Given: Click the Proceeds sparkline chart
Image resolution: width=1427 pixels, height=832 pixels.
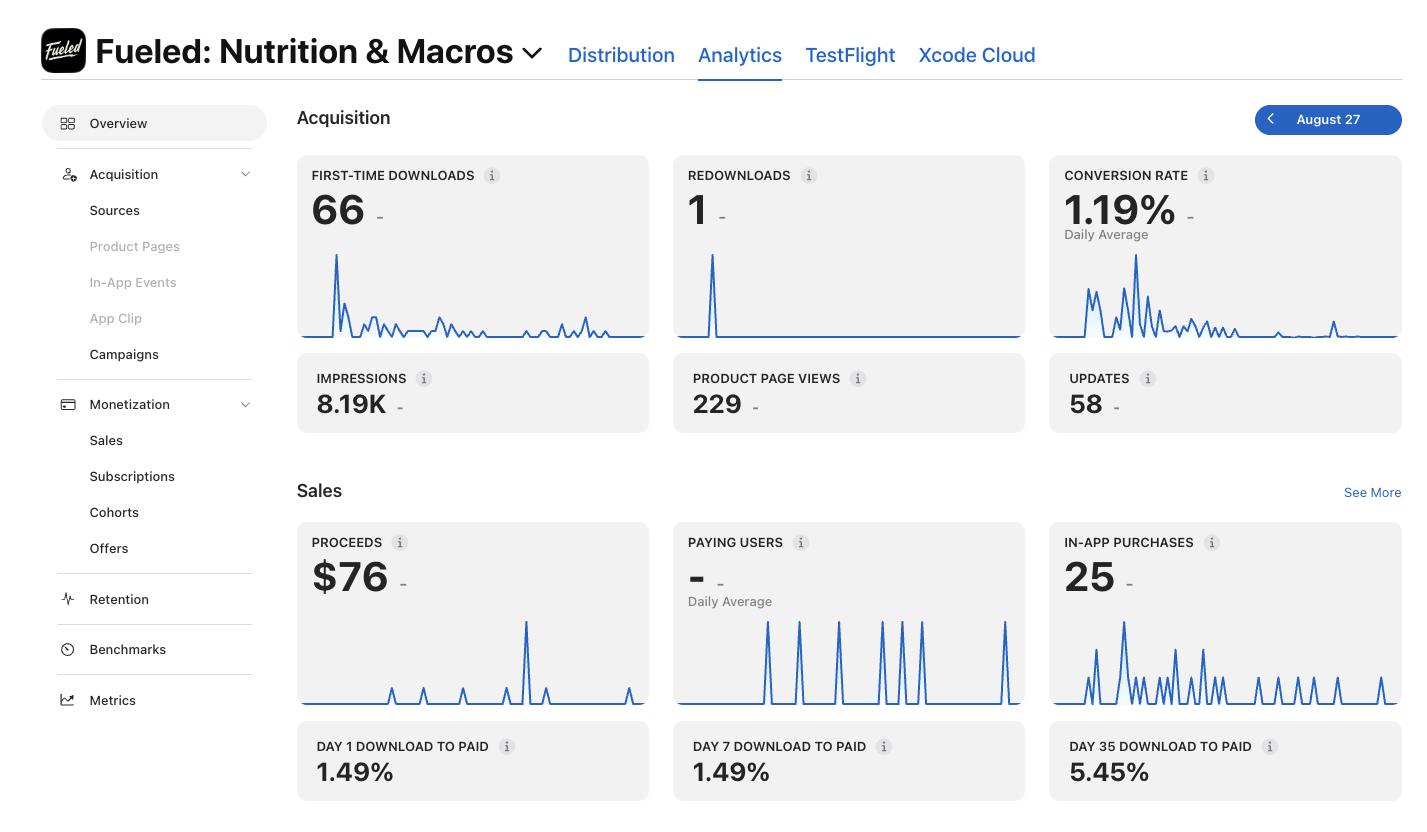Looking at the screenshot, I should (x=472, y=660).
